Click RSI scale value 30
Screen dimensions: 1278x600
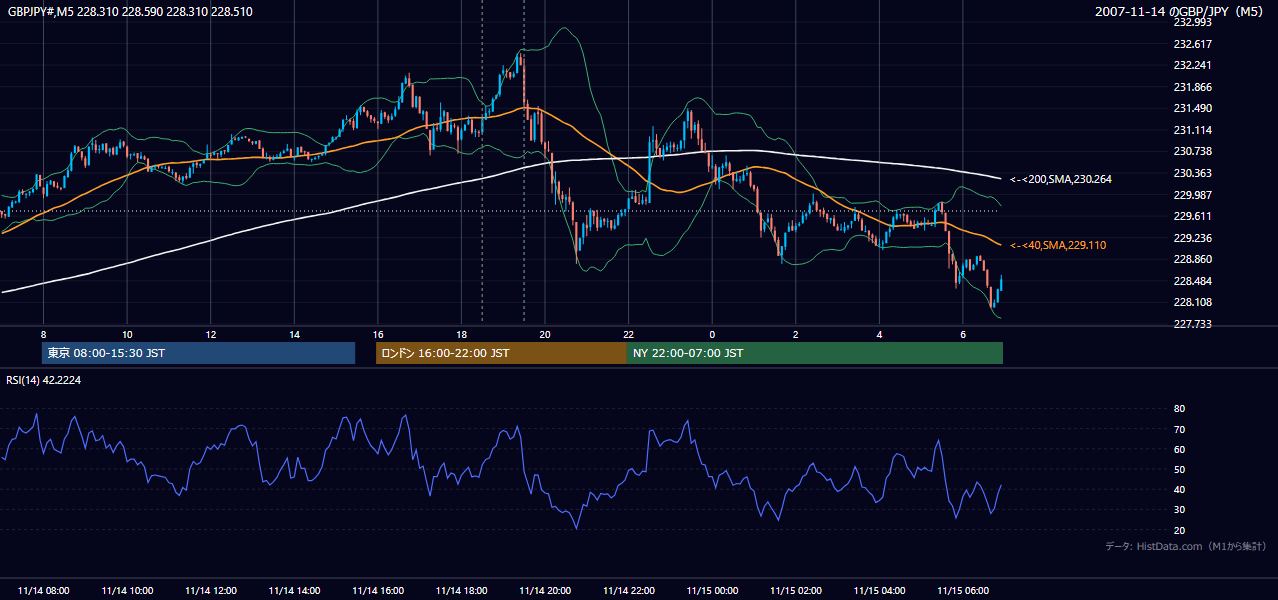(x=1179, y=510)
